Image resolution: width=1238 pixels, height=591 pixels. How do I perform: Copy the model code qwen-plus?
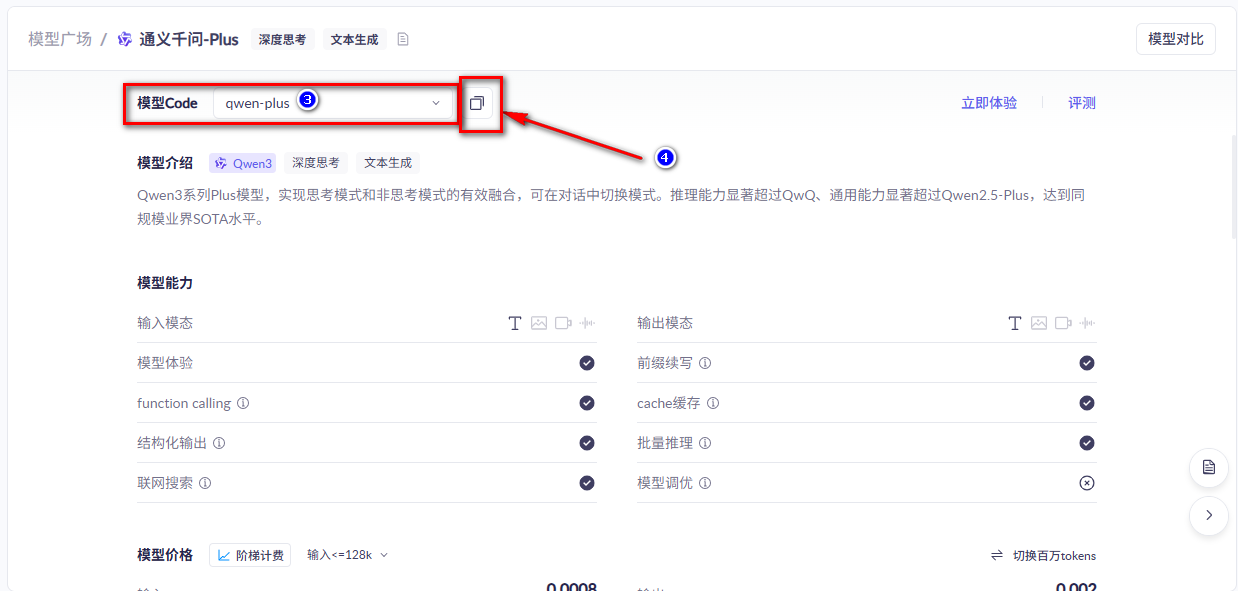(477, 103)
